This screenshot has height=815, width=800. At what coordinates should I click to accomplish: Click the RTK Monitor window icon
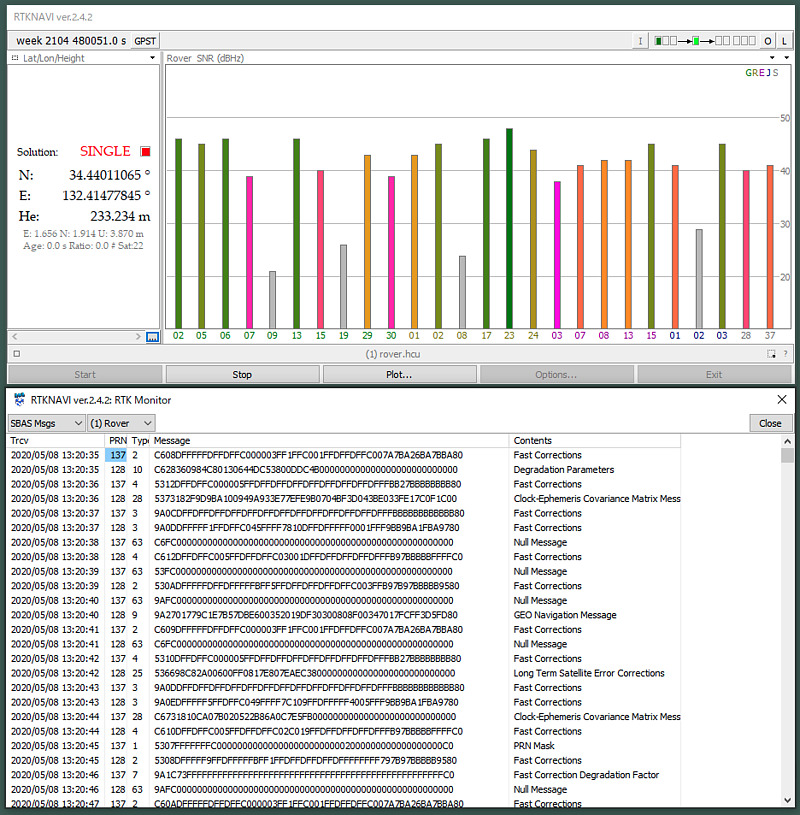(x=20, y=400)
